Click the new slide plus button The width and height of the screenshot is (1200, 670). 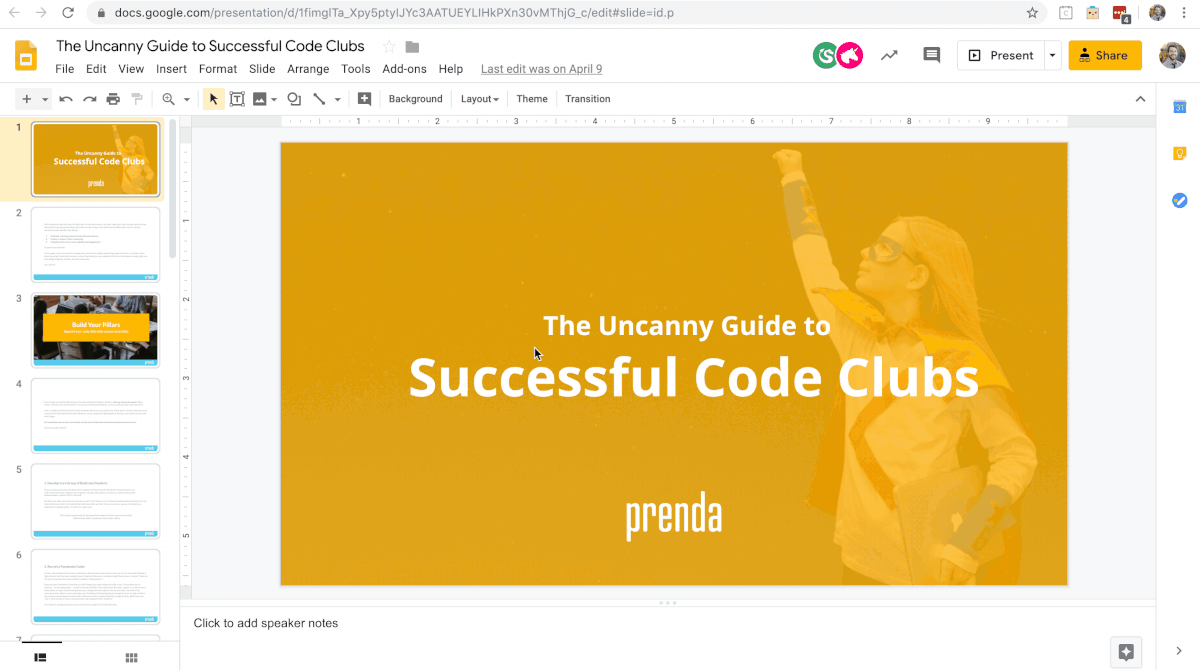27,99
